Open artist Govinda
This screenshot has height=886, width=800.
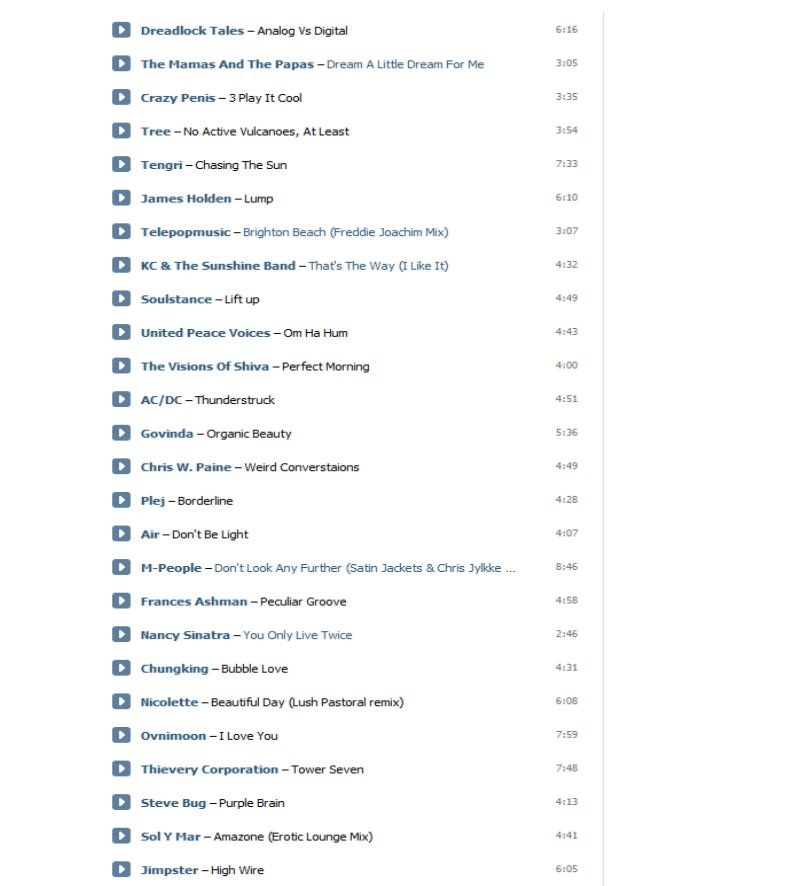[167, 433]
